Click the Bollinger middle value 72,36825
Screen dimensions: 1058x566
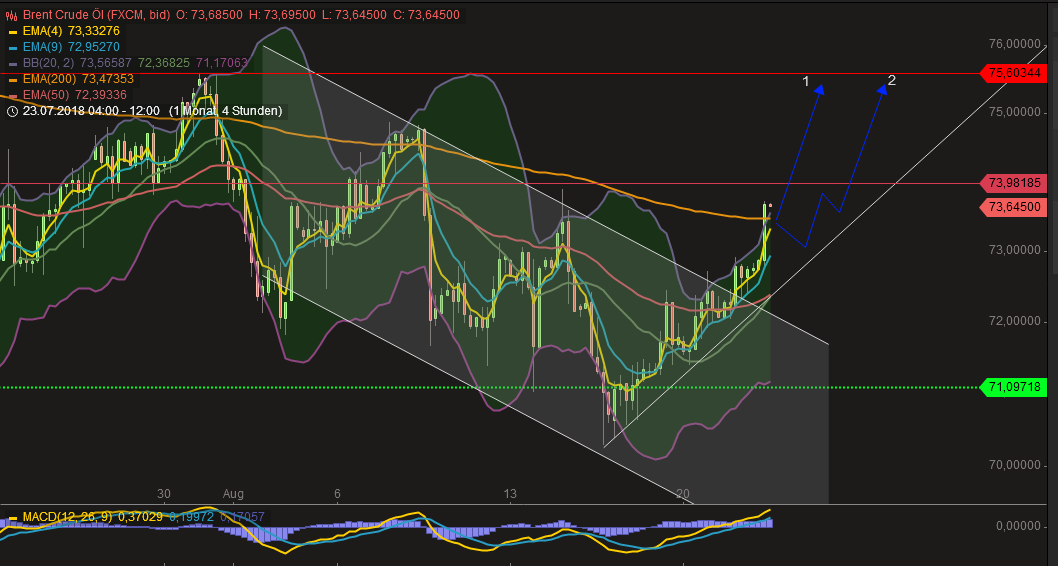click(x=165, y=63)
